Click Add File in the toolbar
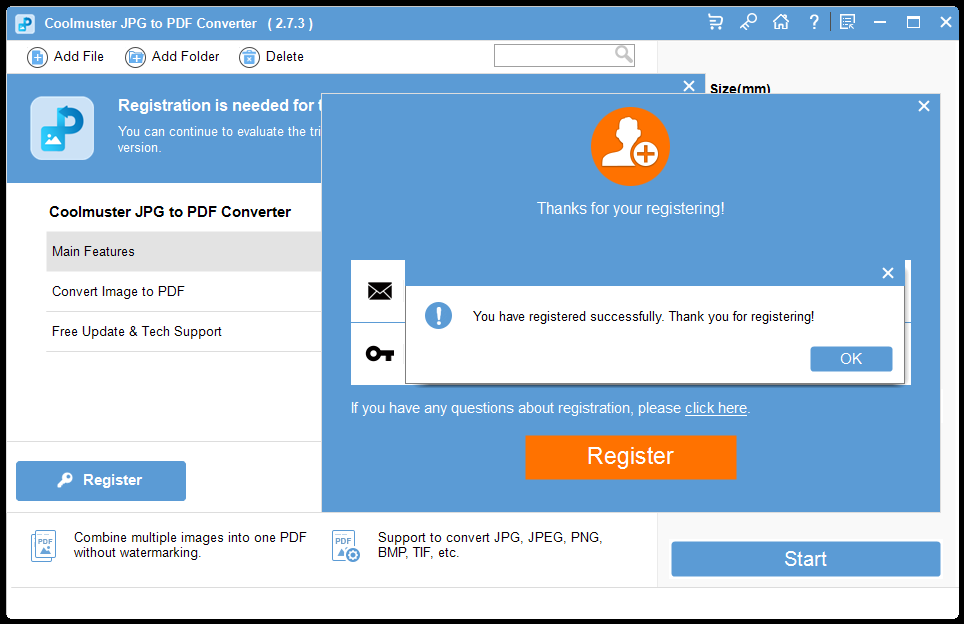 tap(66, 57)
